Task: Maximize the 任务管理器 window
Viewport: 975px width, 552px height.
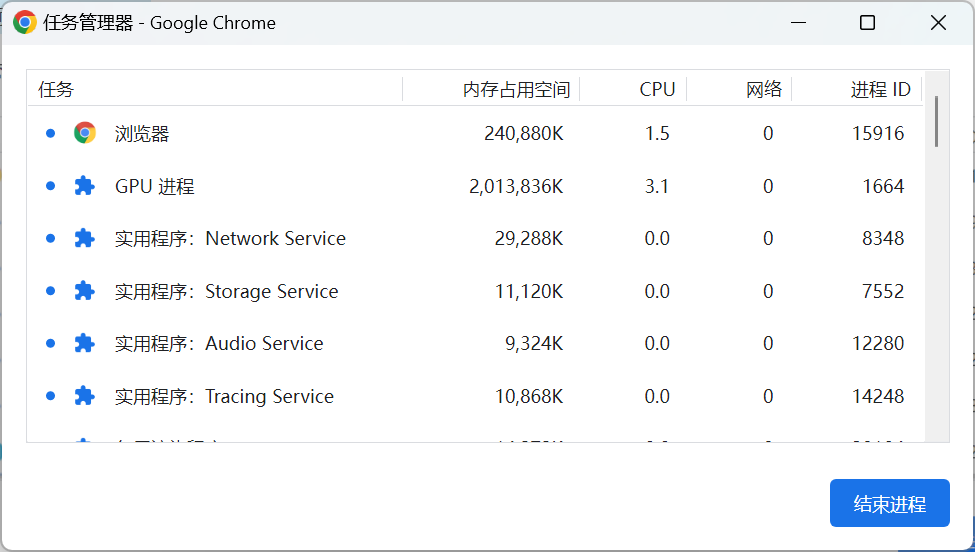Action: pyautogui.click(x=867, y=23)
